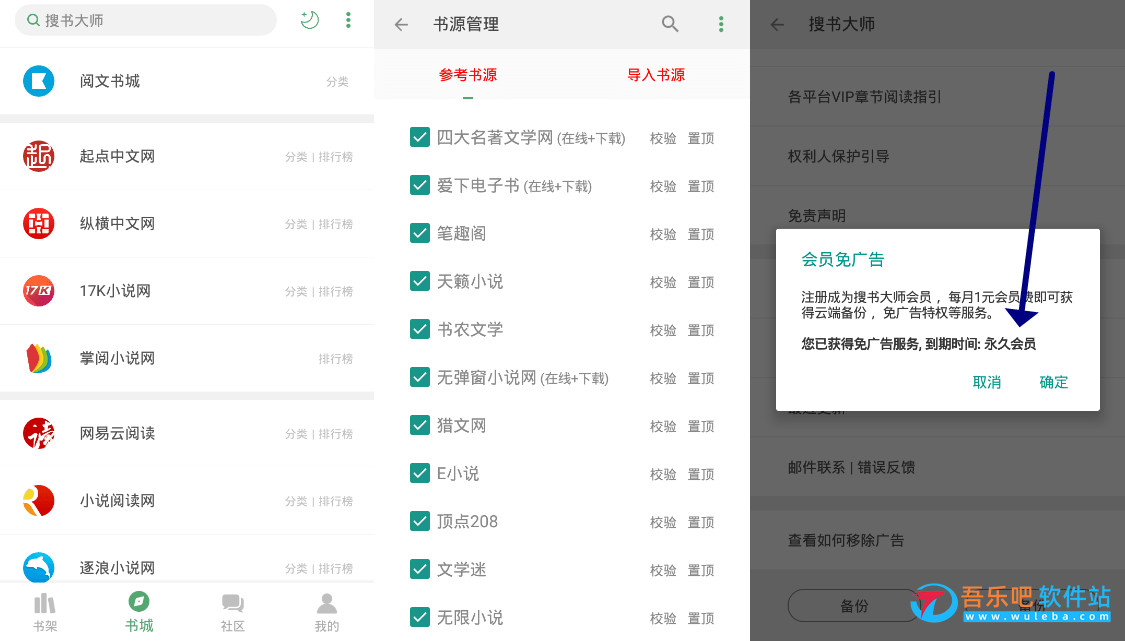
Task: Toggle night mode moon icon
Action: click(x=309, y=20)
